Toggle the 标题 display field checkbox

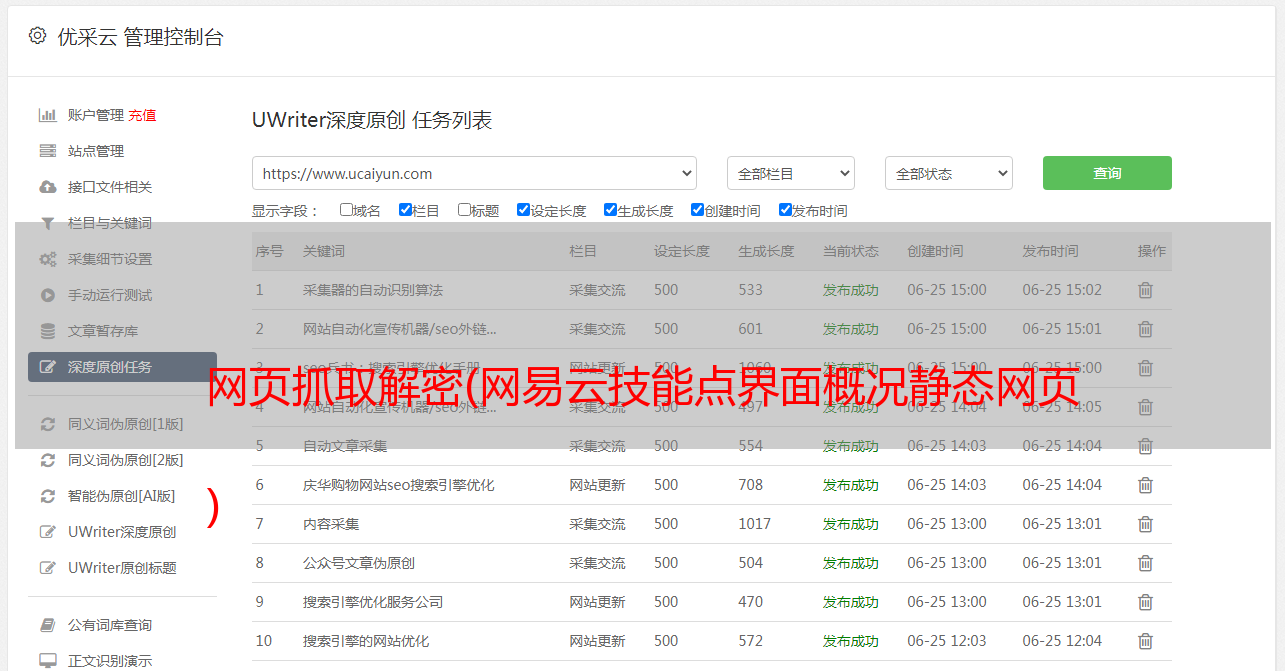tap(464, 210)
